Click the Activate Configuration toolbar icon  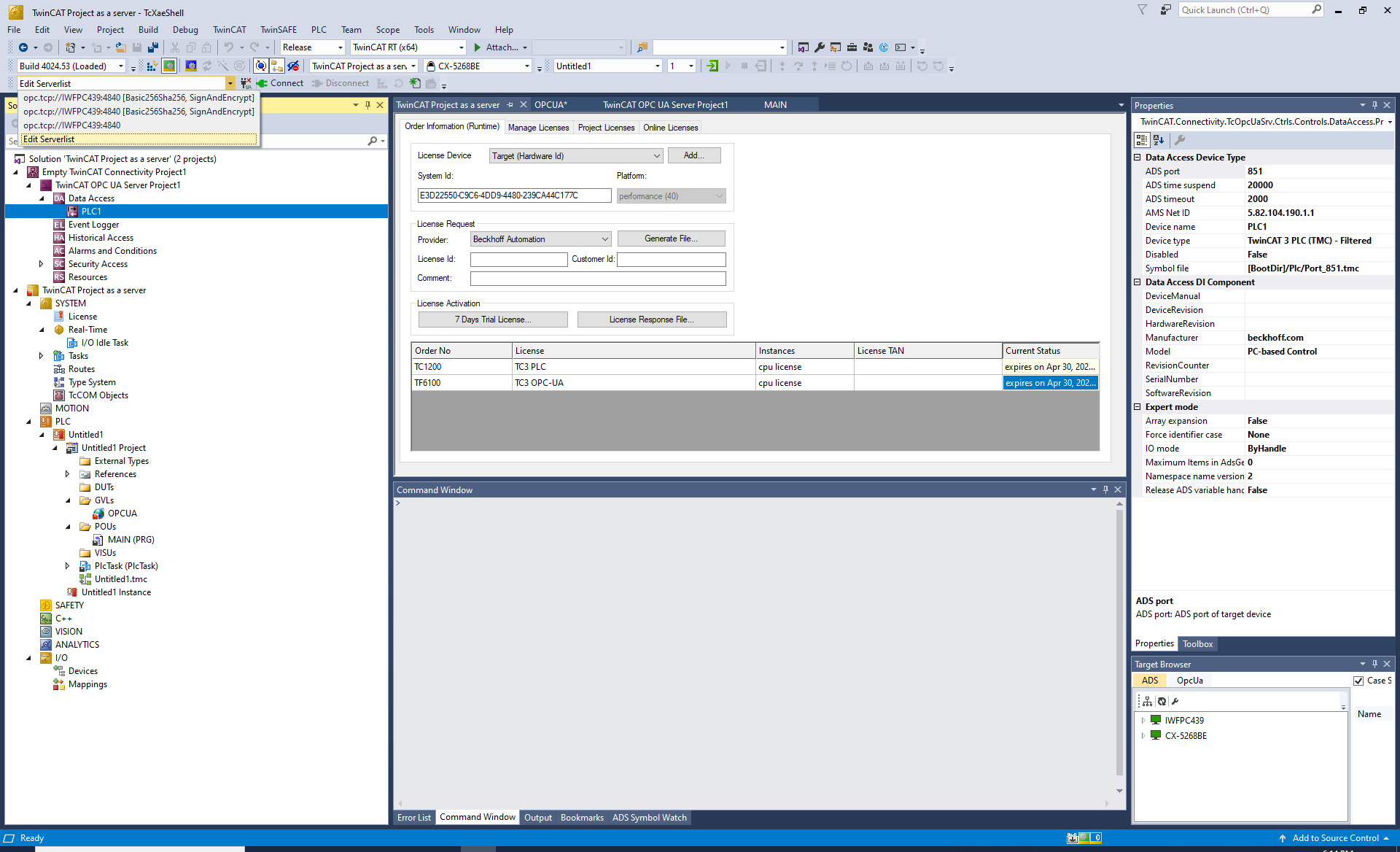pyautogui.click(x=152, y=66)
